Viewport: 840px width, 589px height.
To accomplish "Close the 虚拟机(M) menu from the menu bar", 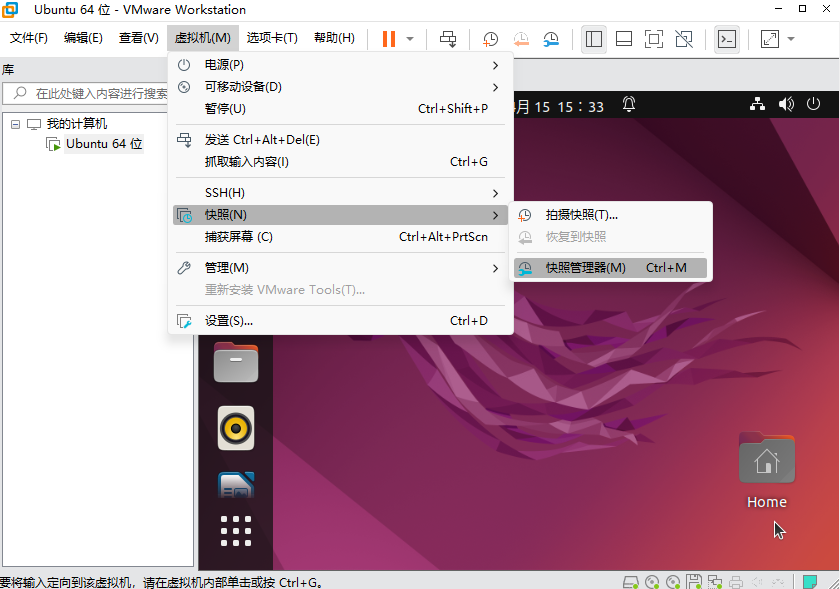I will point(202,38).
